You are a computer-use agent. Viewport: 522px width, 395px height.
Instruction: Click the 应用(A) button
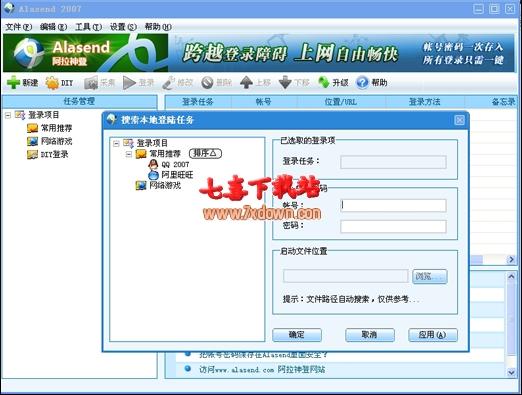[433, 335]
